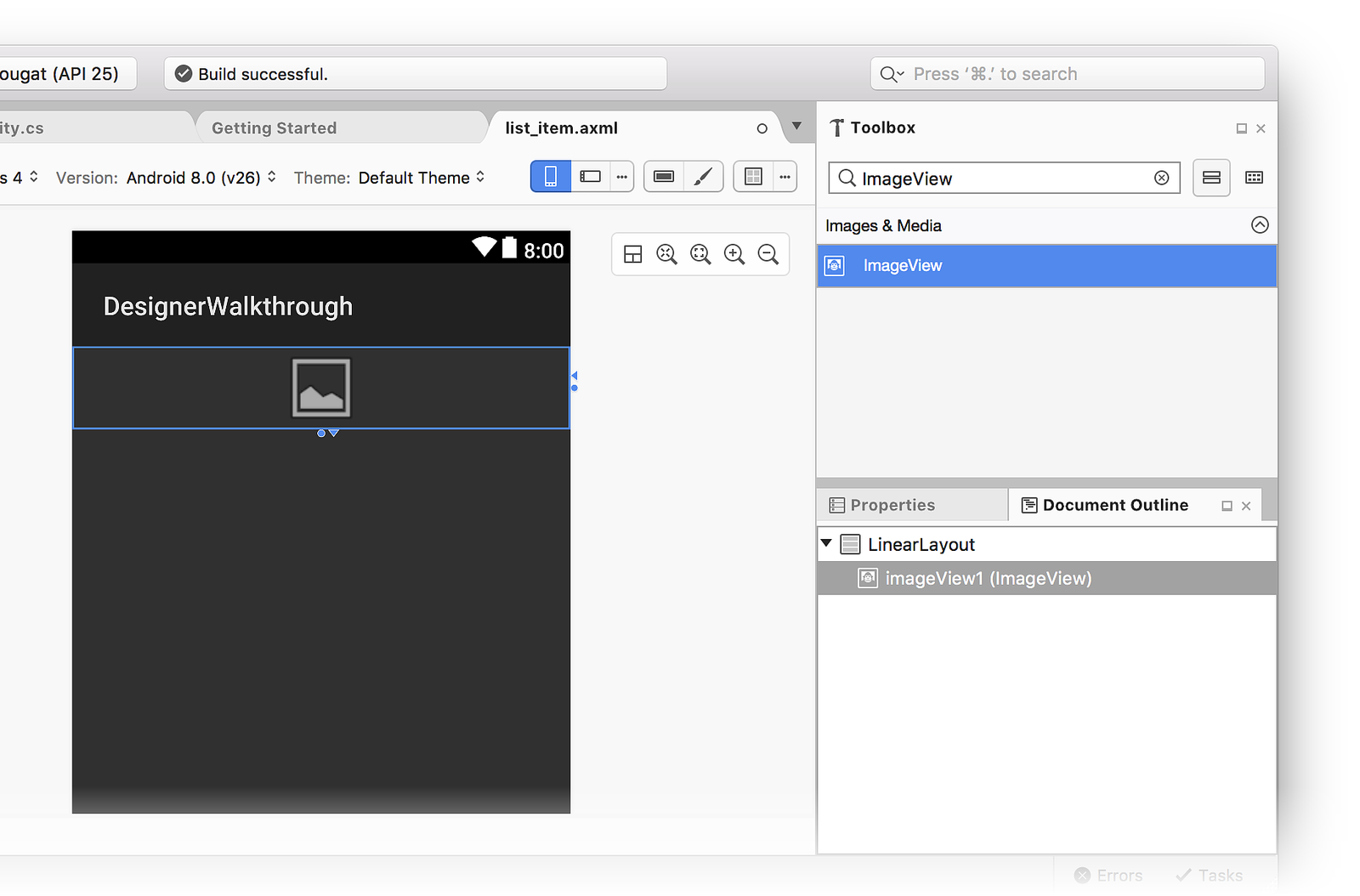
Task: Open the document tabs overflow dropdown
Action: (x=796, y=126)
